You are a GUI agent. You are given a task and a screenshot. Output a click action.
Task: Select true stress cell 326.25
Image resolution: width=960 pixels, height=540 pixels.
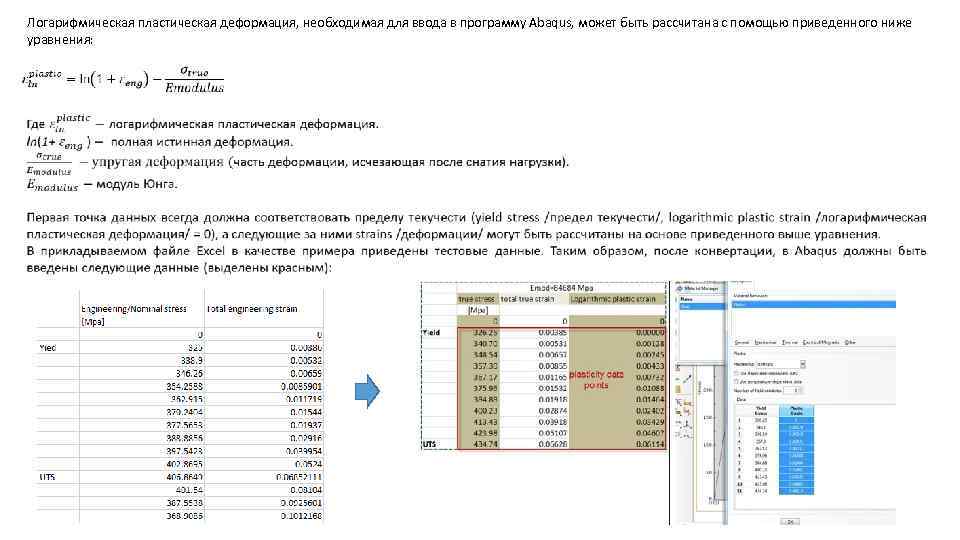click(478, 332)
